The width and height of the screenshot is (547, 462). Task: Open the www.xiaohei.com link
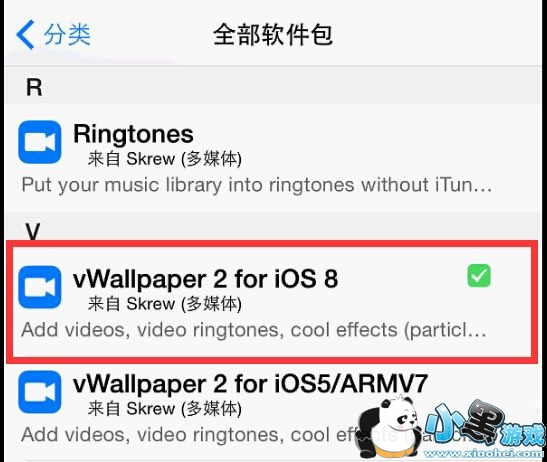pyautogui.click(x=484, y=453)
